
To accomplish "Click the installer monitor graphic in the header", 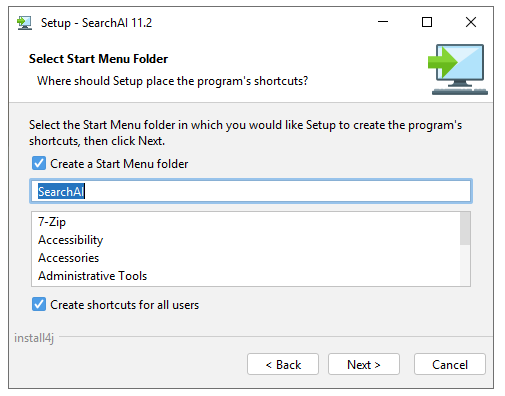I will pyautogui.click(x=458, y=69).
